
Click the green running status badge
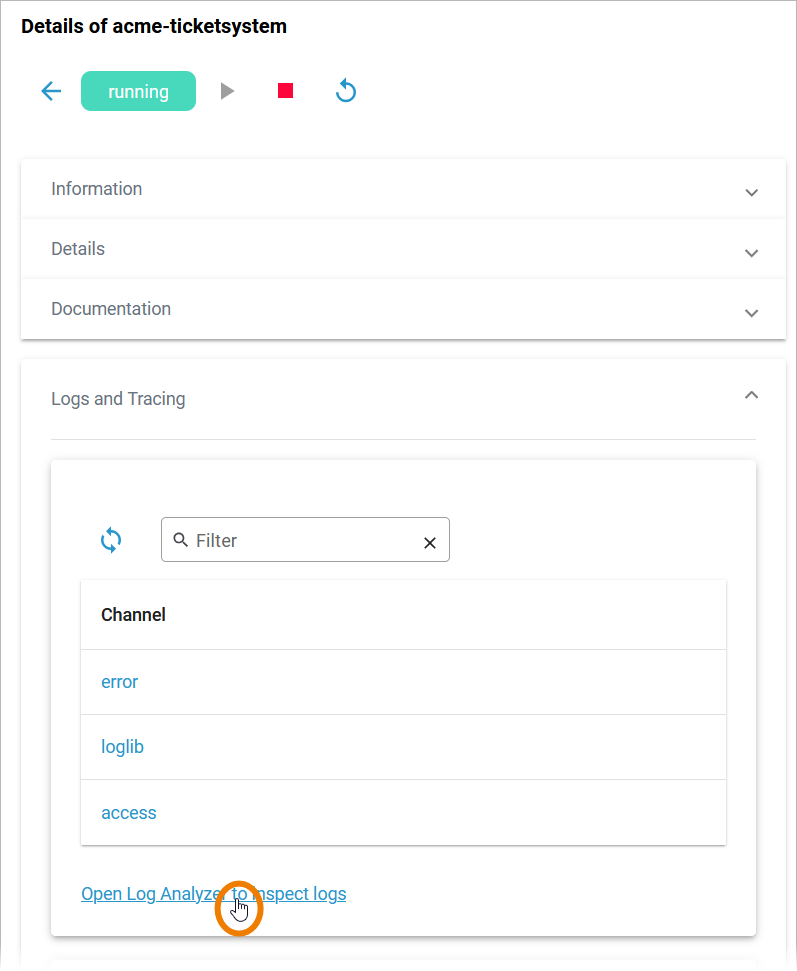pyautogui.click(x=138, y=91)
